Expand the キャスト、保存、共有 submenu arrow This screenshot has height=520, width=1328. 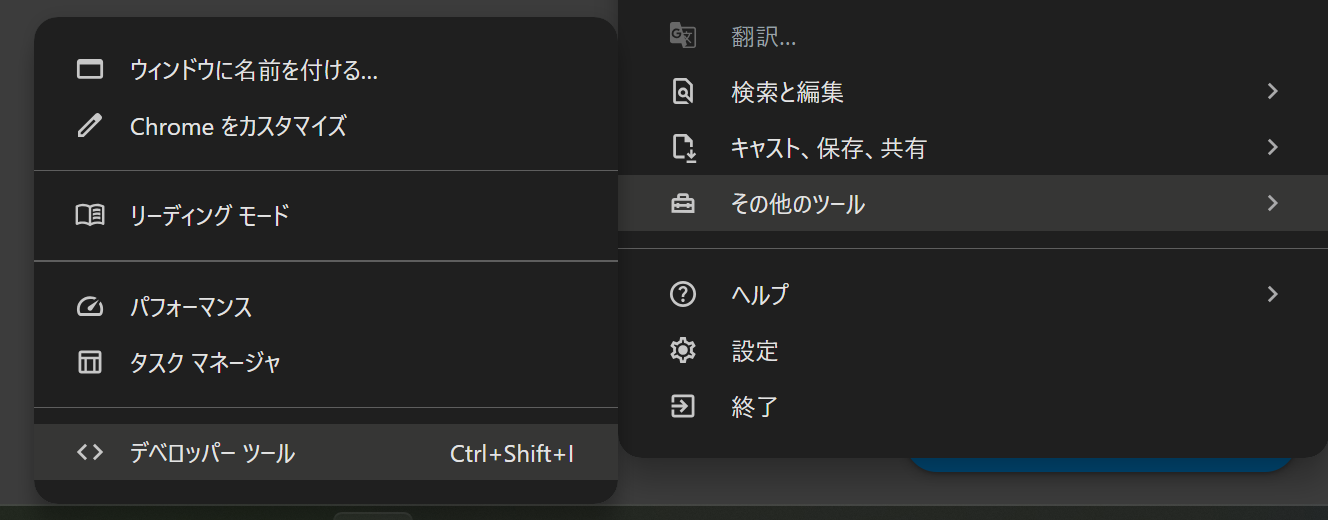tap(1272, 148)
